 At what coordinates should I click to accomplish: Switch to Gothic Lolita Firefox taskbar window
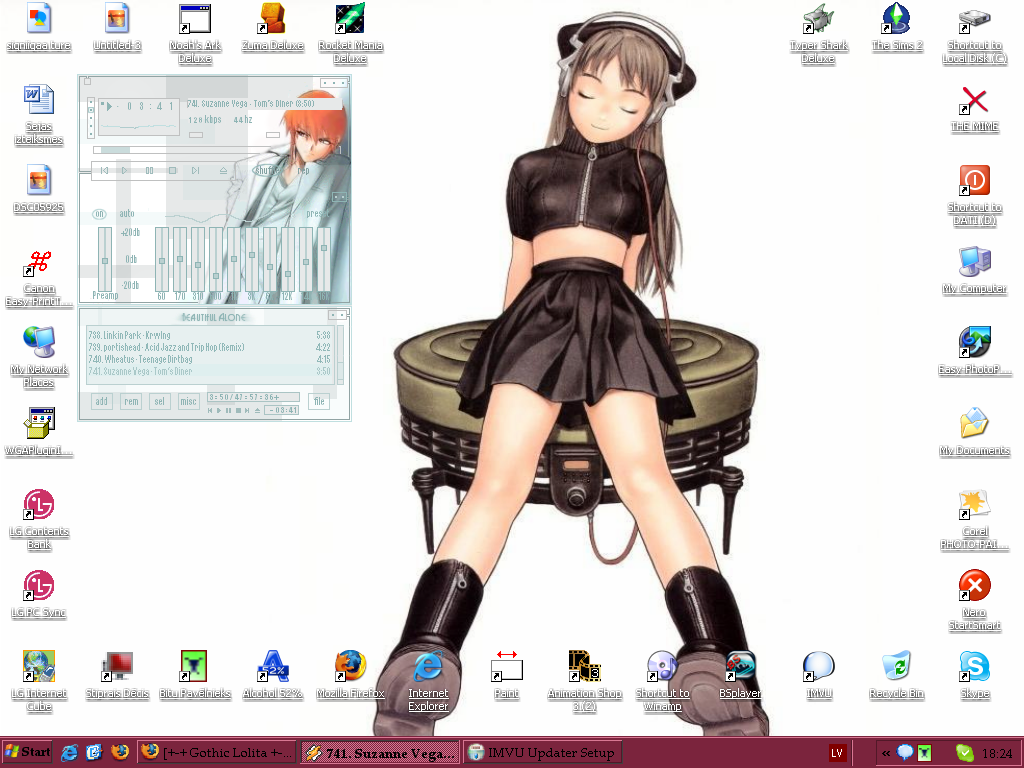coord(217,752)
